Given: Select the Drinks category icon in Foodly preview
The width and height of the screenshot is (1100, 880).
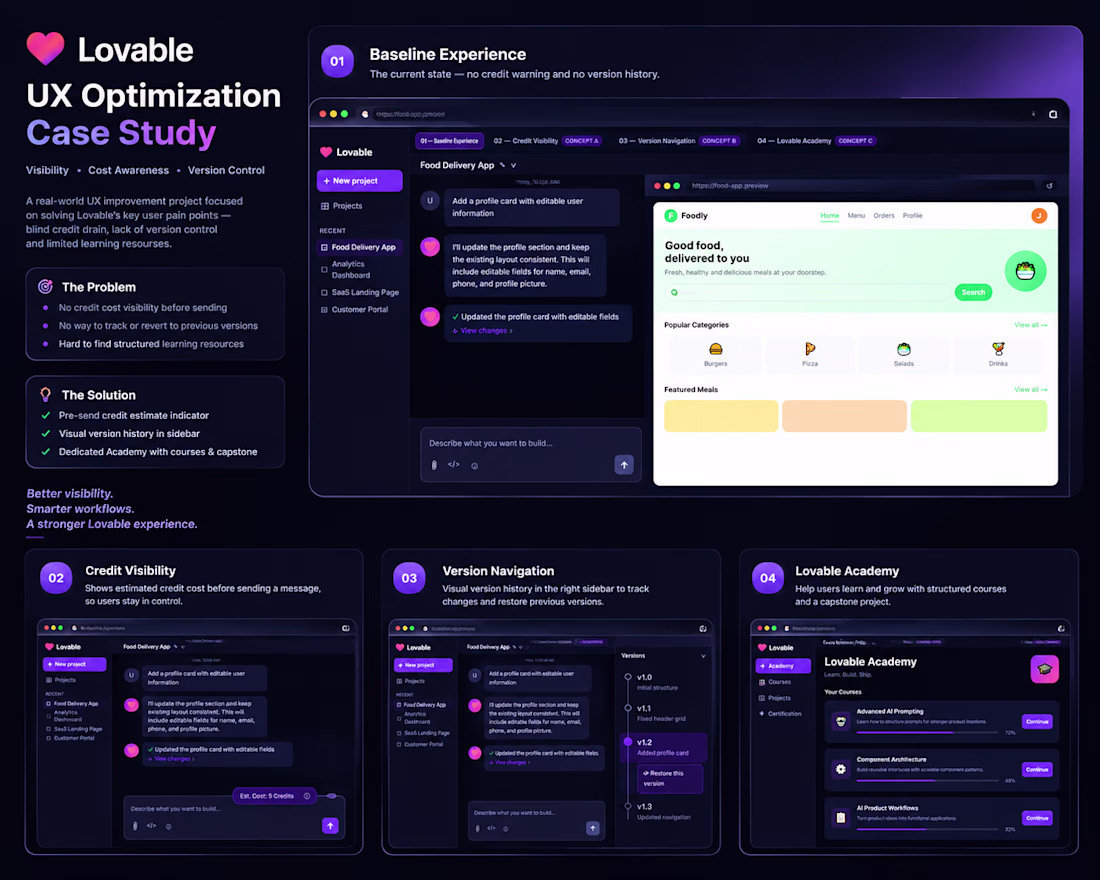Looking at the screenshot, I should [x=998, y=349].
